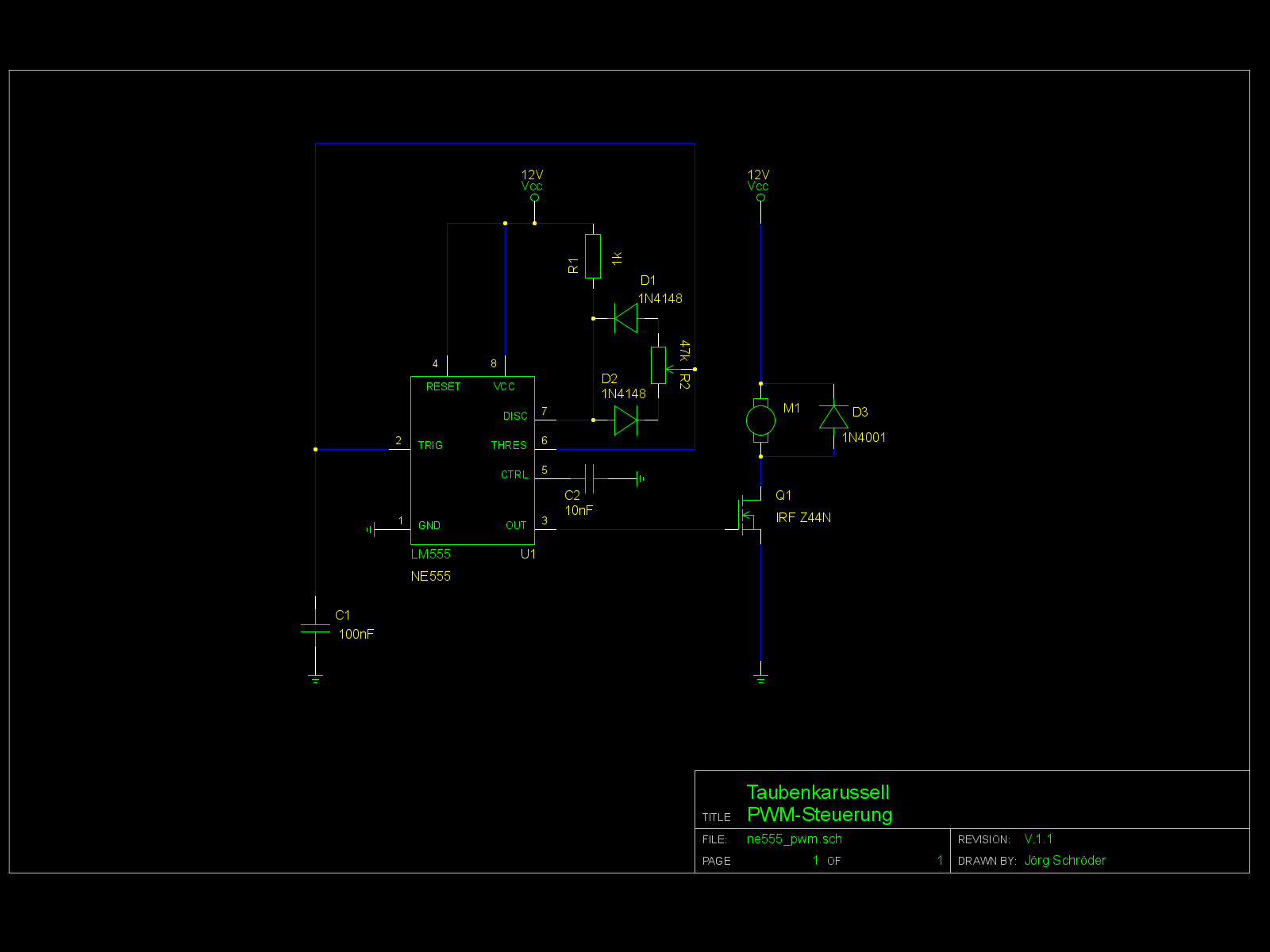Click the D3 1N4001 flyback diode symbol
The width and height of the screenshot is (1270, 952).
pos(833,417)
